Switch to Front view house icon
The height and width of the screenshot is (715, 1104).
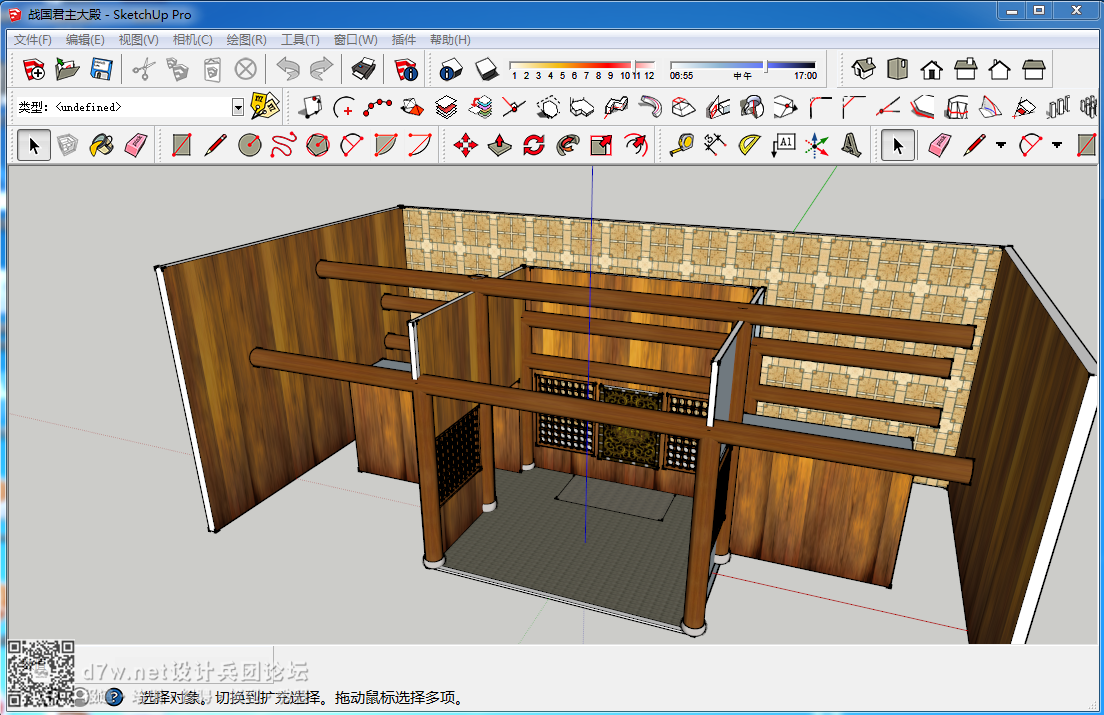[932, 69]
